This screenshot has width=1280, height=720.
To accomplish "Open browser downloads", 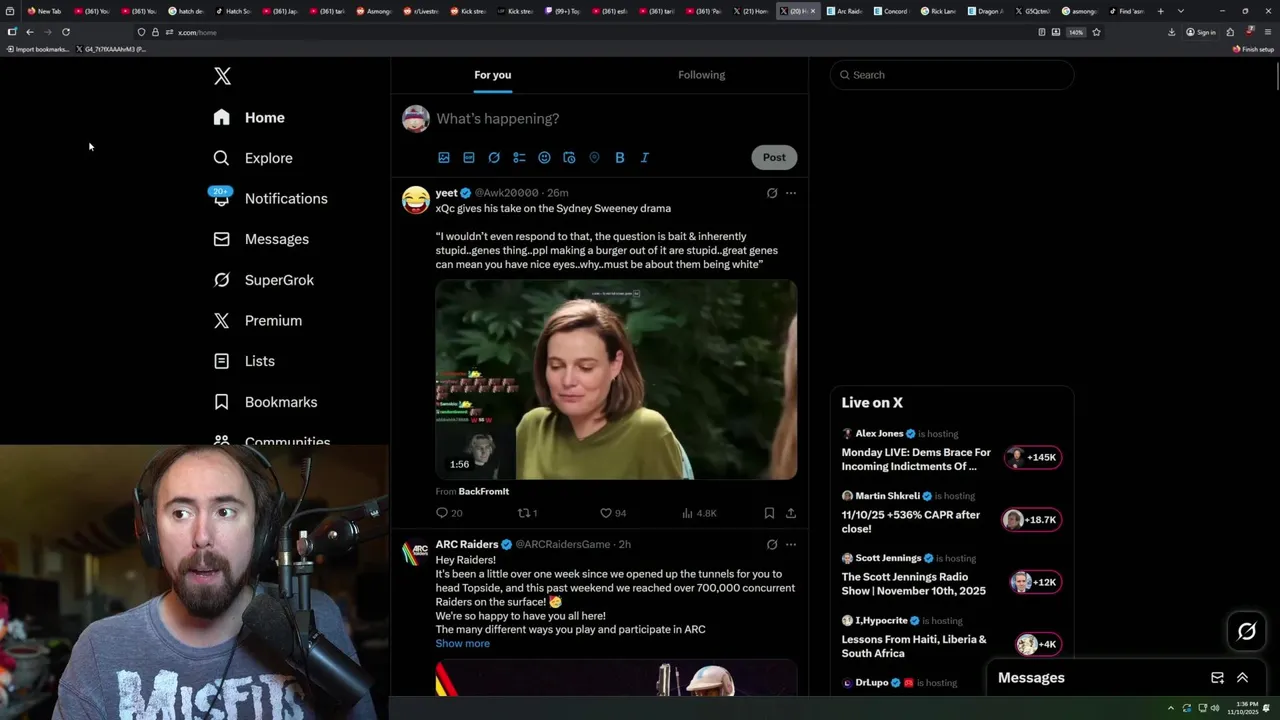I will pos(1171,32).
